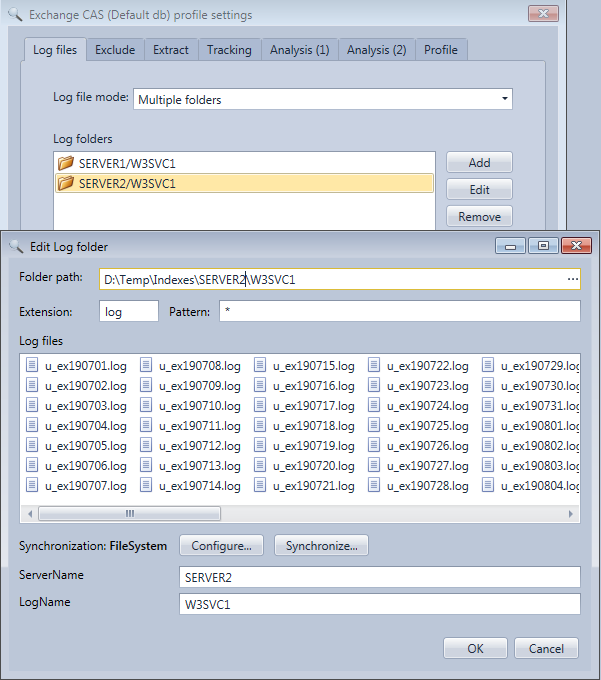601x680 pixels.
Task: Click file icon of u_ex190729.log
Action: tap(488, 365)
